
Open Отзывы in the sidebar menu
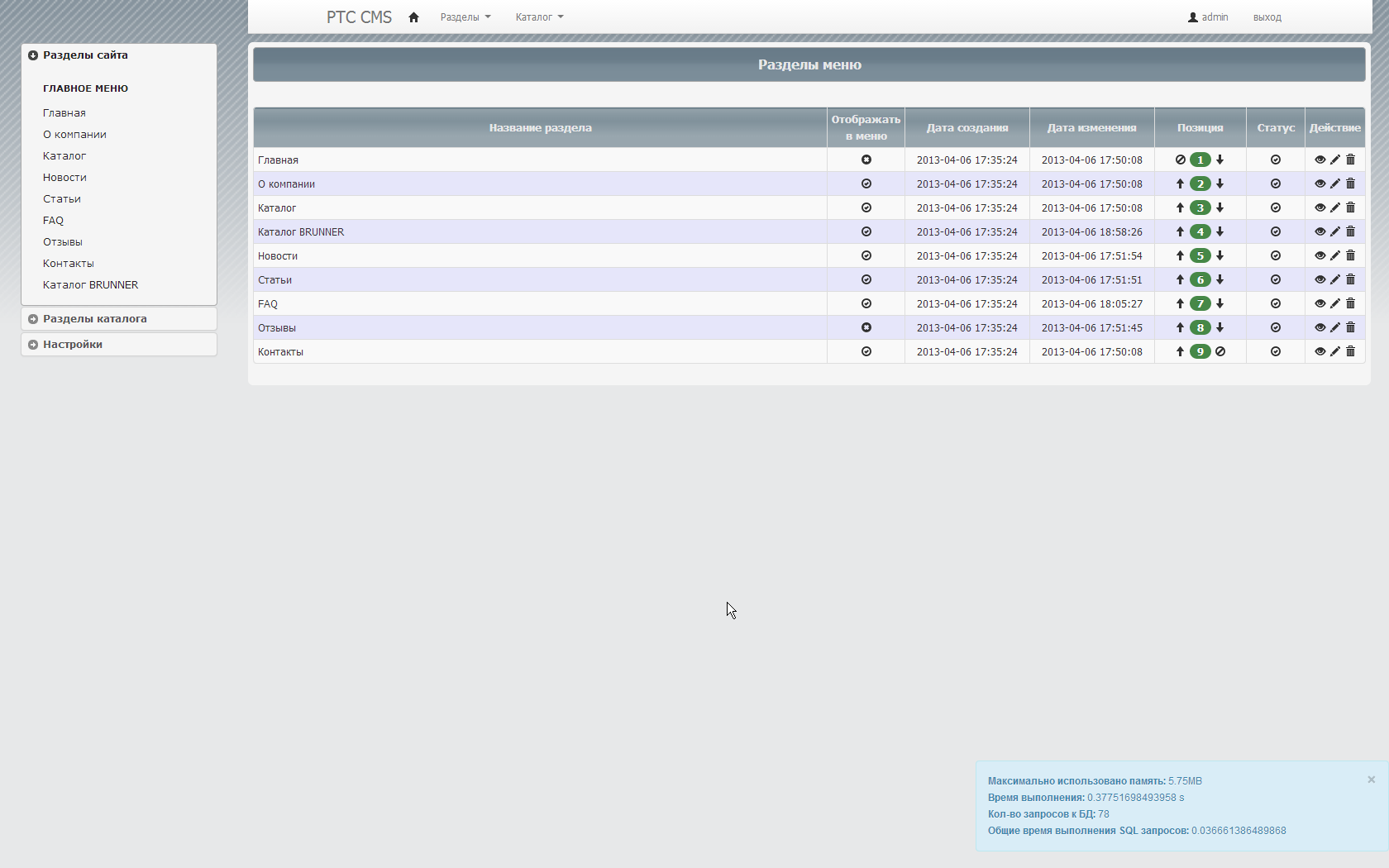click(x=63, y=242)
